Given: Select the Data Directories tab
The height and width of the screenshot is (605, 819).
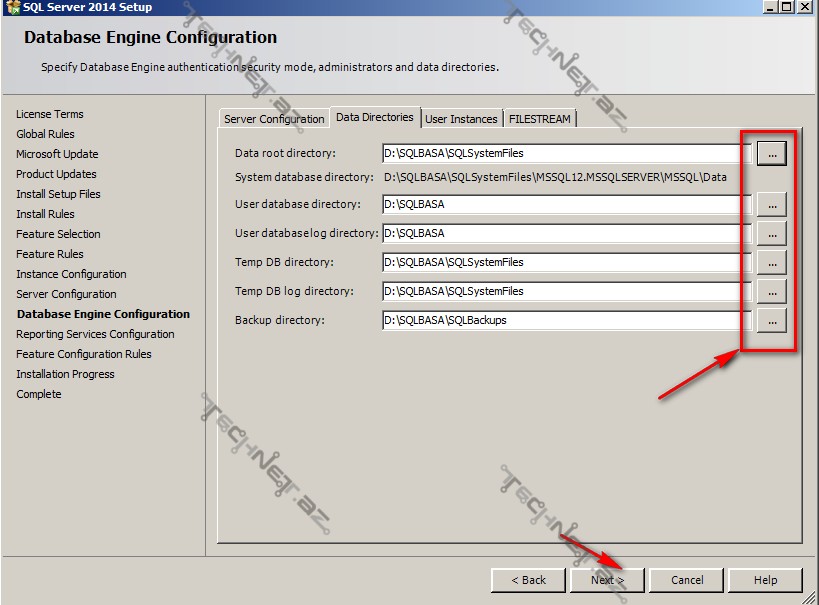Looking at the screenshot, I should coord(375,117).
